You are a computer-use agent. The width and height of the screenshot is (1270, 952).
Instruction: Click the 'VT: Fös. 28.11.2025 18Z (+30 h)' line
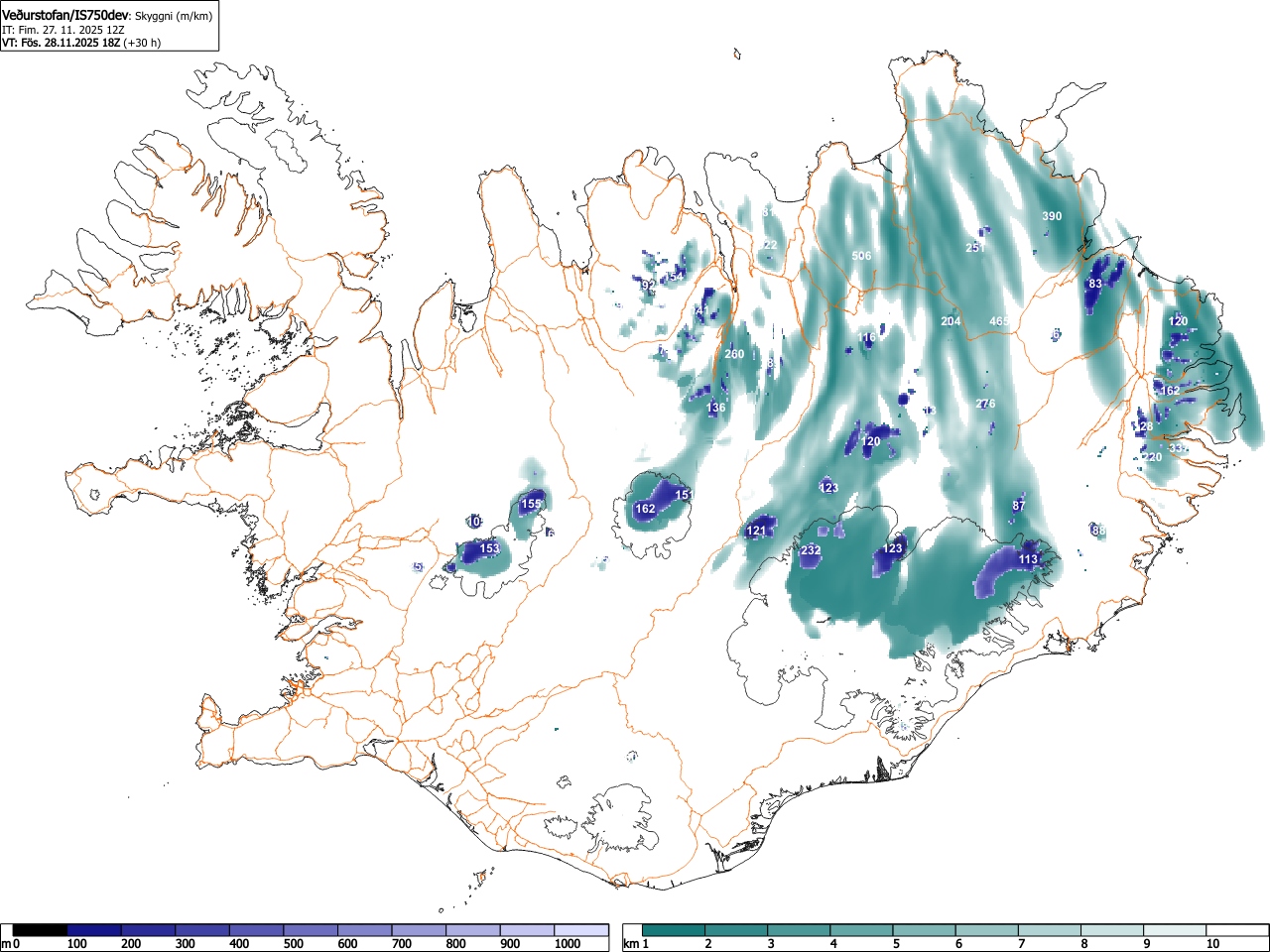point(81,43)
